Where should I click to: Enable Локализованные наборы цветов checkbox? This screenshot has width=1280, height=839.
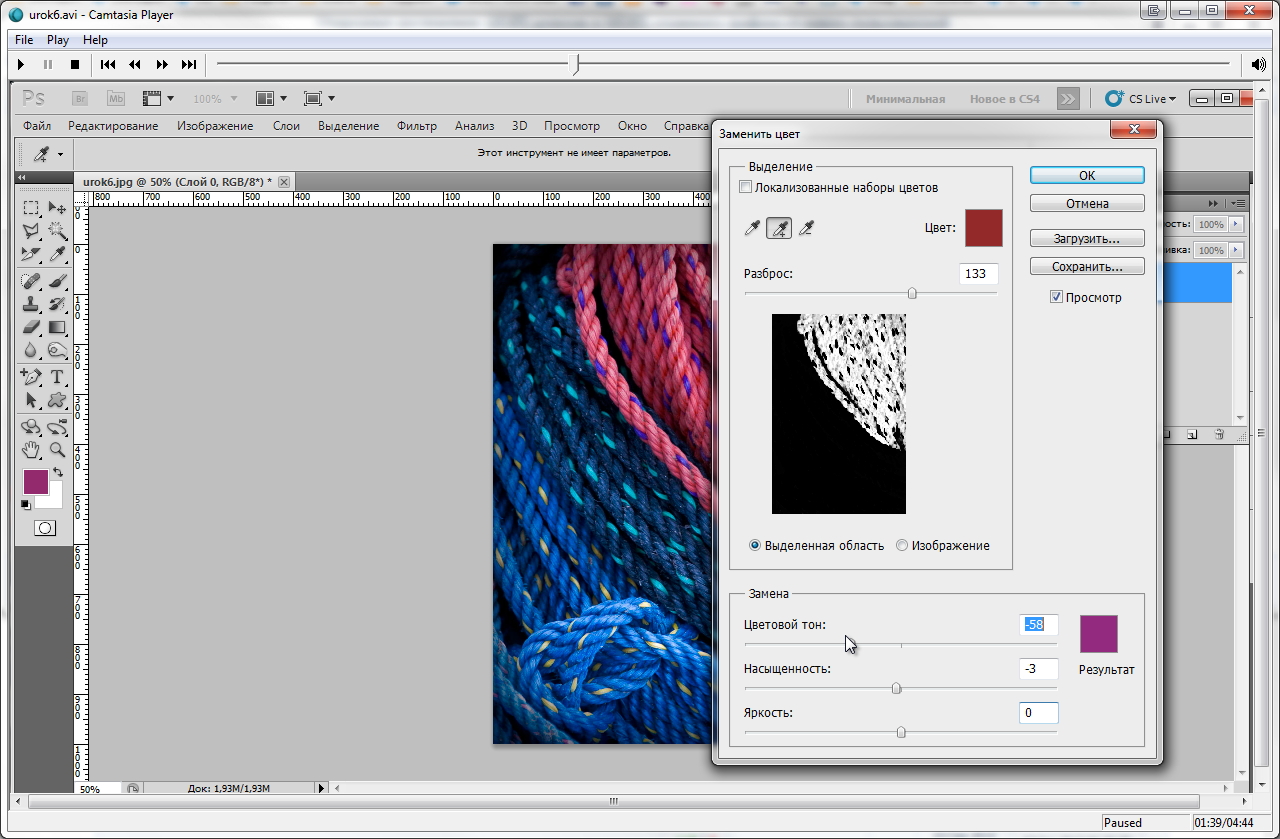click(x=745, y=187)
